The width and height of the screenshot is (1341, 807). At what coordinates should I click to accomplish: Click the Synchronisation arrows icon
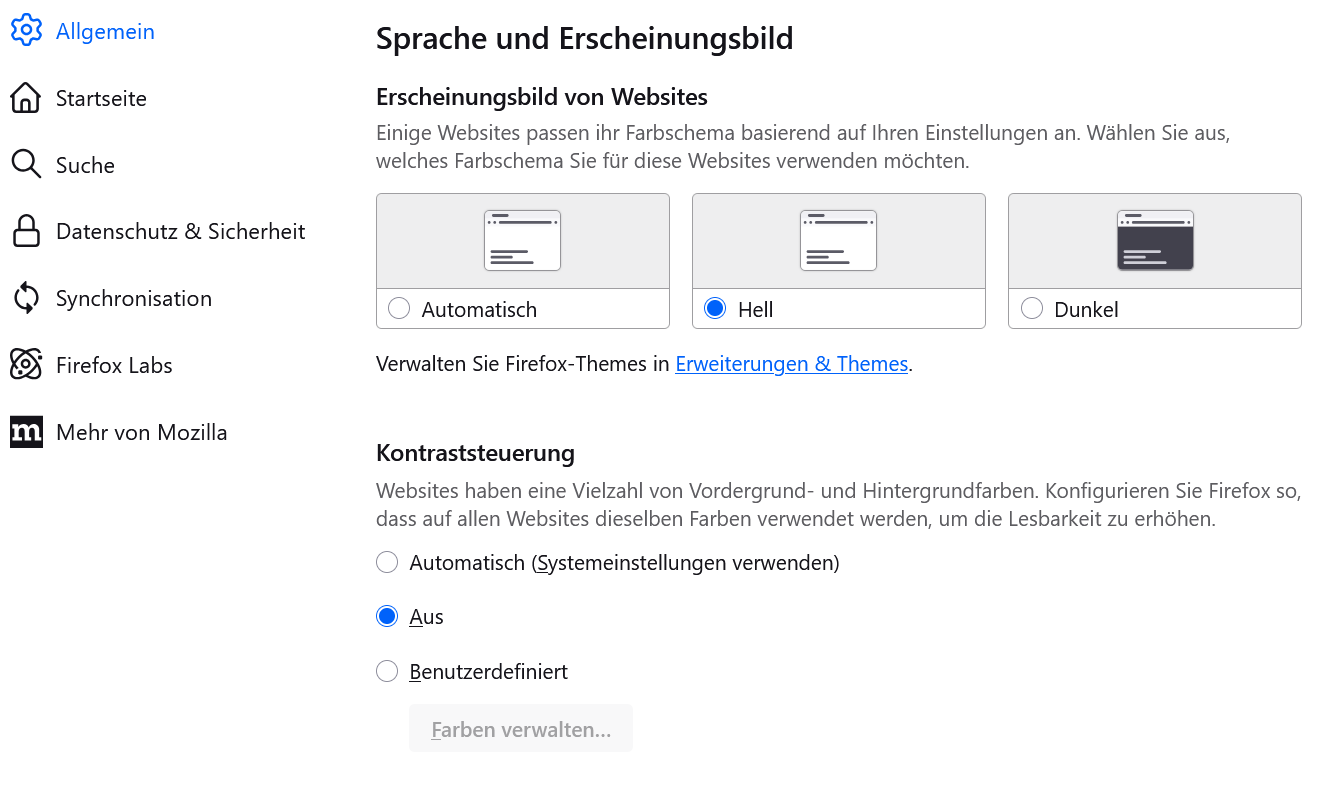coord(26,298)
